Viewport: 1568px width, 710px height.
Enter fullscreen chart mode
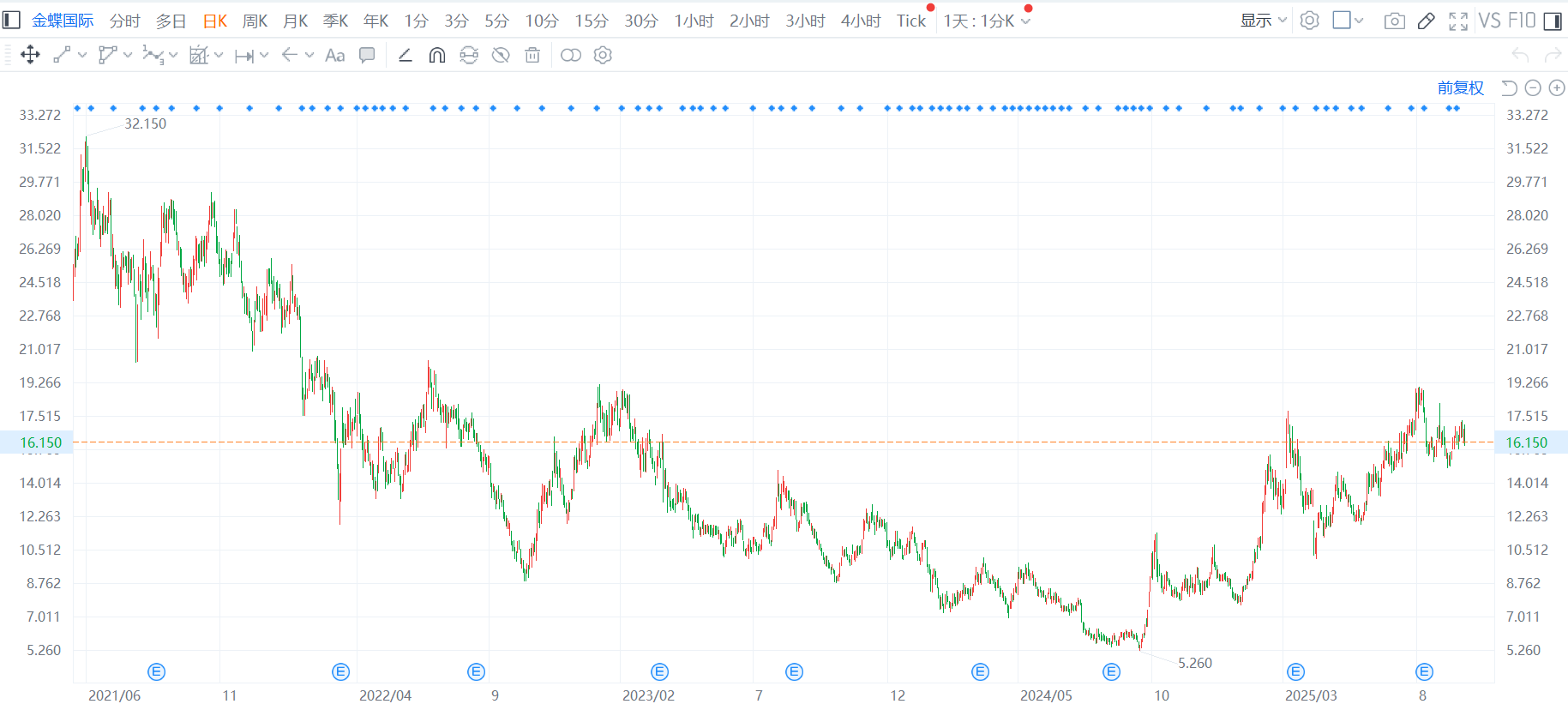pyautogui.click(x=1457, y=21)
